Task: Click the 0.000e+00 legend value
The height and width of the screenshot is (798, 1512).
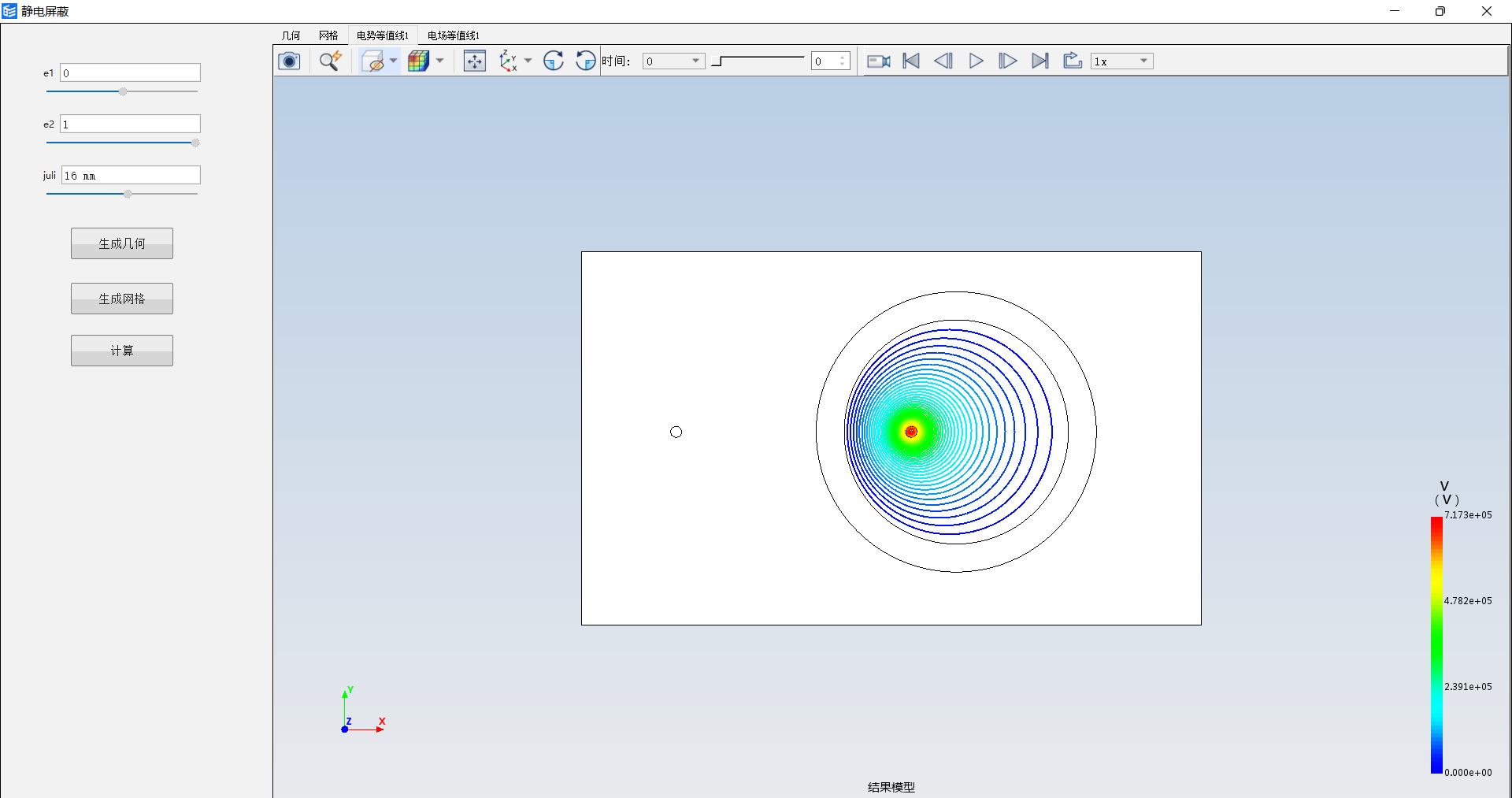Action: click(1468, 773)
